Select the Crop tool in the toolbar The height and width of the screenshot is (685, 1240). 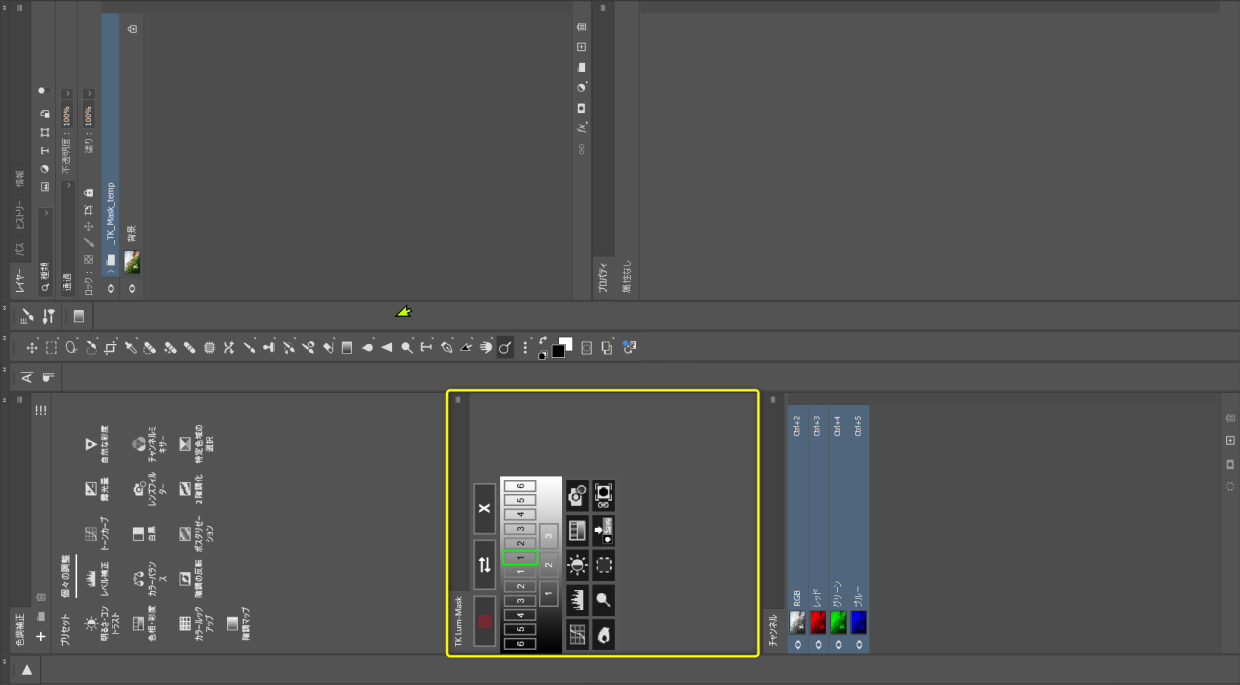[111, 348]
